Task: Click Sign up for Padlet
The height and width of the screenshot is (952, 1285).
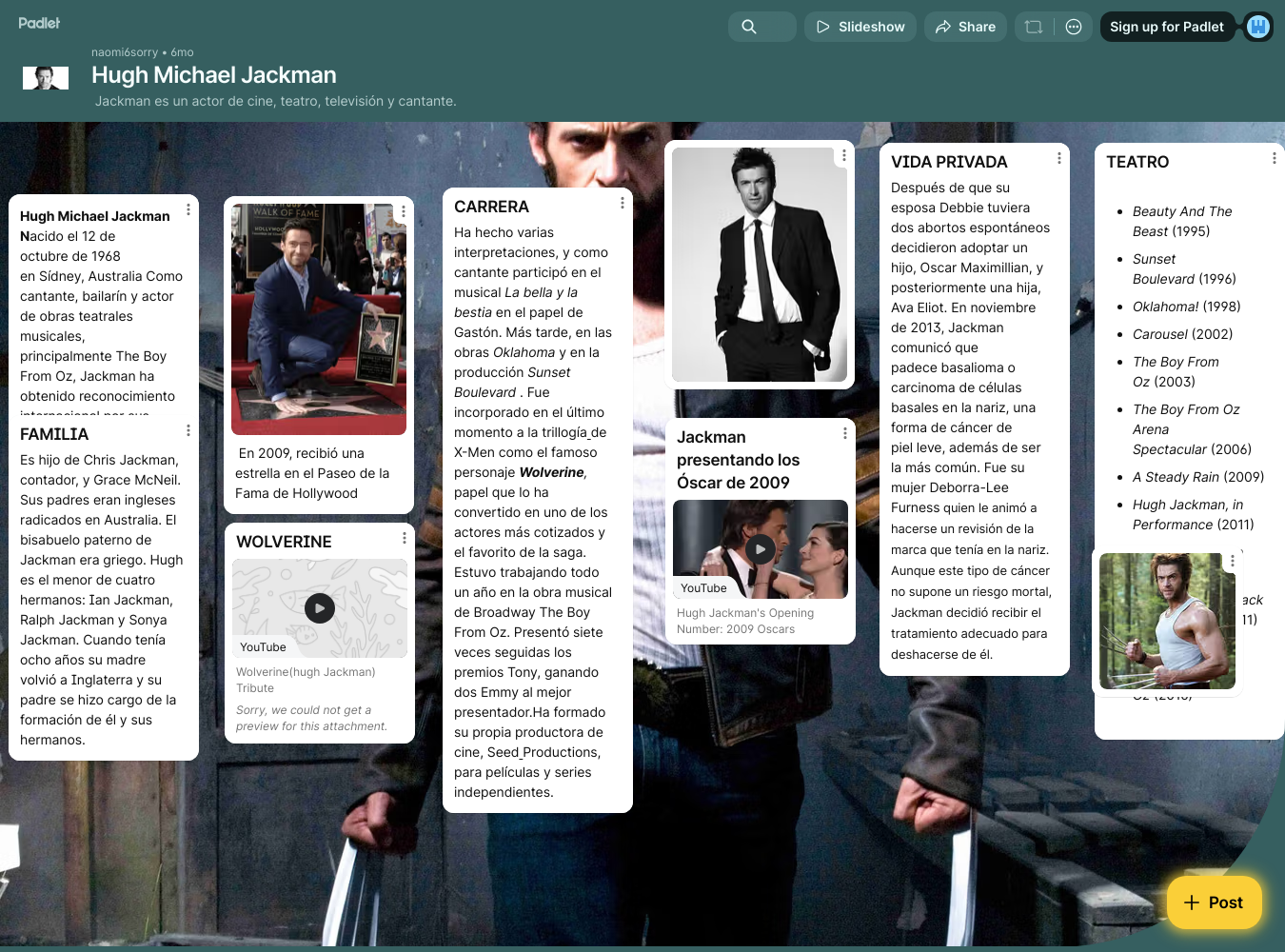Action: pyautogui.click(x=1166, y=27)
